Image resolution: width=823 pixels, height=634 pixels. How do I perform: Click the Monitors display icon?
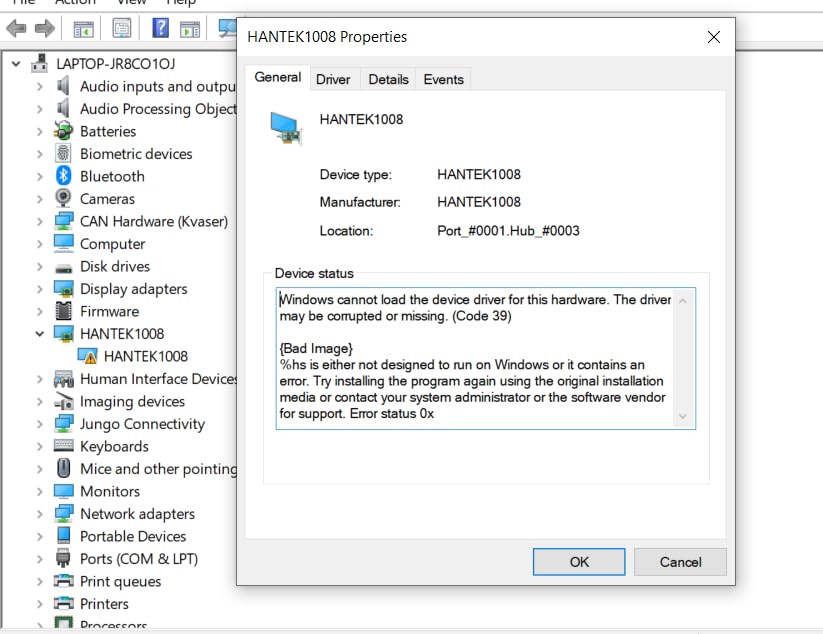coord(64,491)
